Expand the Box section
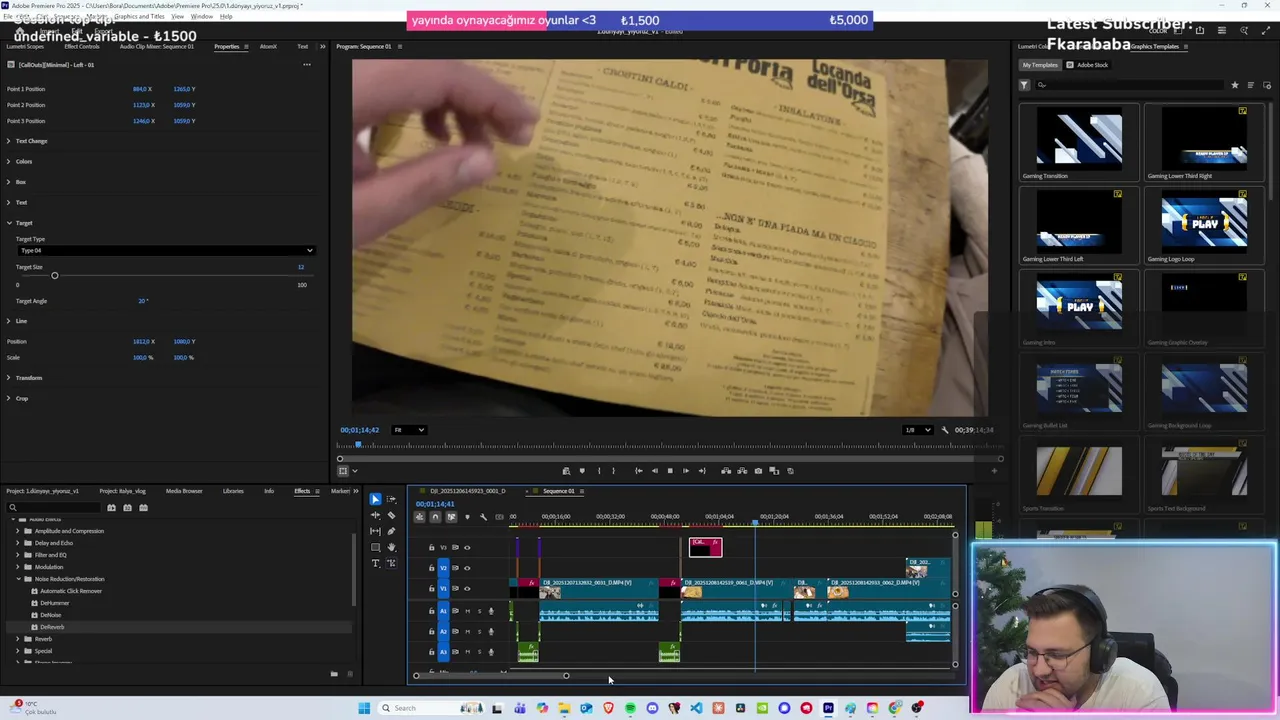 click(x=9, y=182)
